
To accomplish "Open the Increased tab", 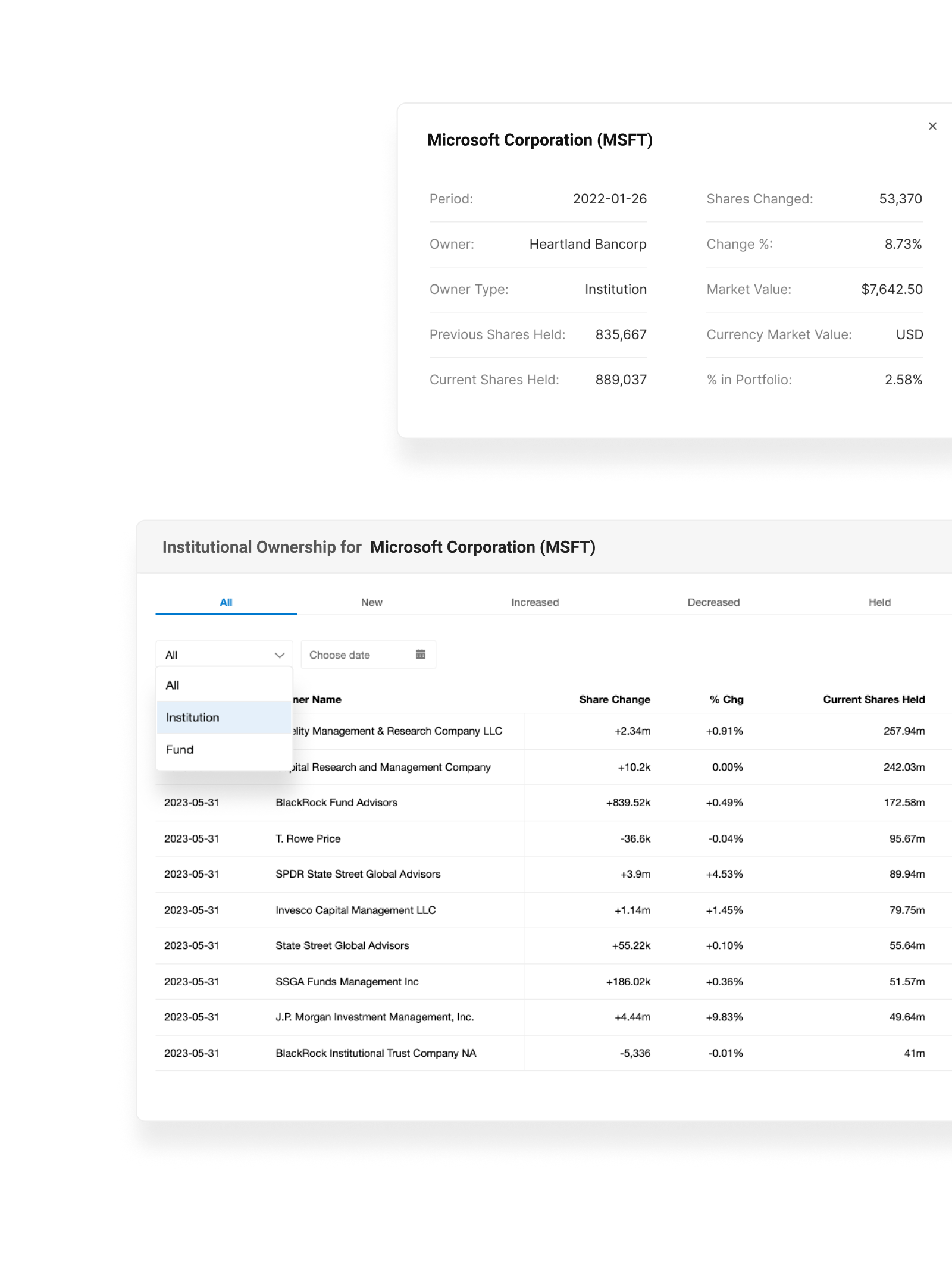I will [535, 602].
